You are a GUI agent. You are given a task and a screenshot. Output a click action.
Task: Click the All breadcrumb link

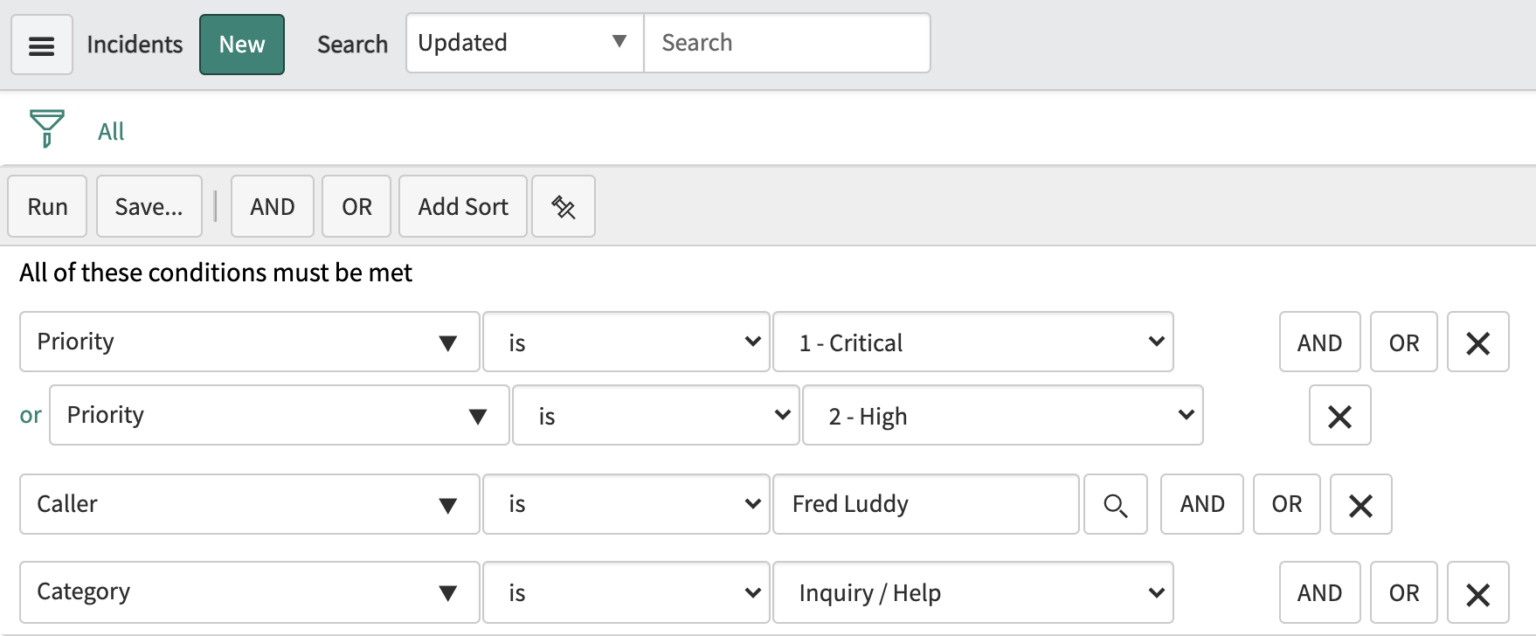click(110, 130)
